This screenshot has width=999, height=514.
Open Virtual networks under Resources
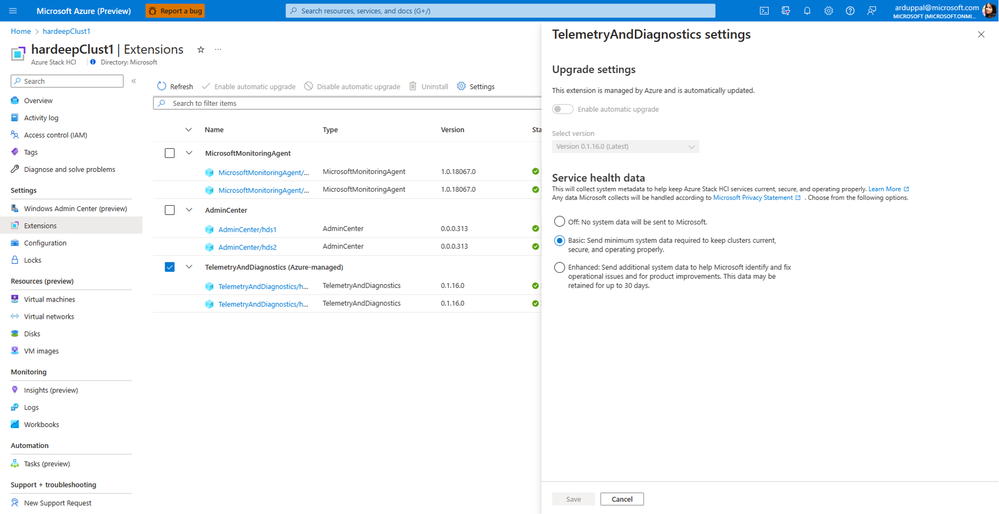(x=49, y=317)
